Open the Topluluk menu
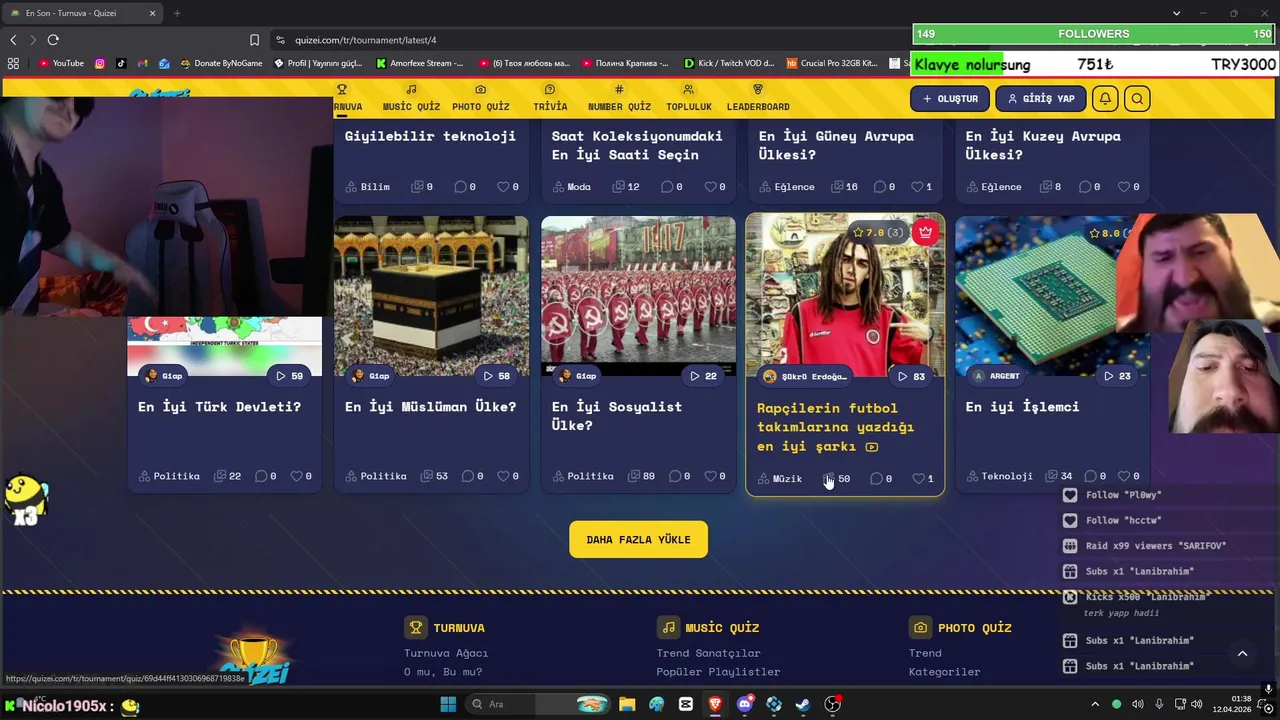Image resolution: width=1280 pixels, height=720 pixels. point(689,98)
